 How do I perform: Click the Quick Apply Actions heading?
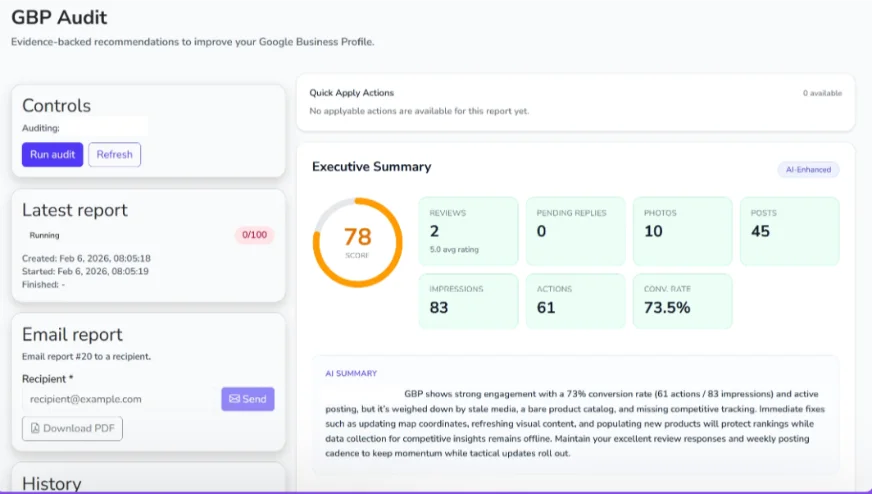(x=351, y=93)
